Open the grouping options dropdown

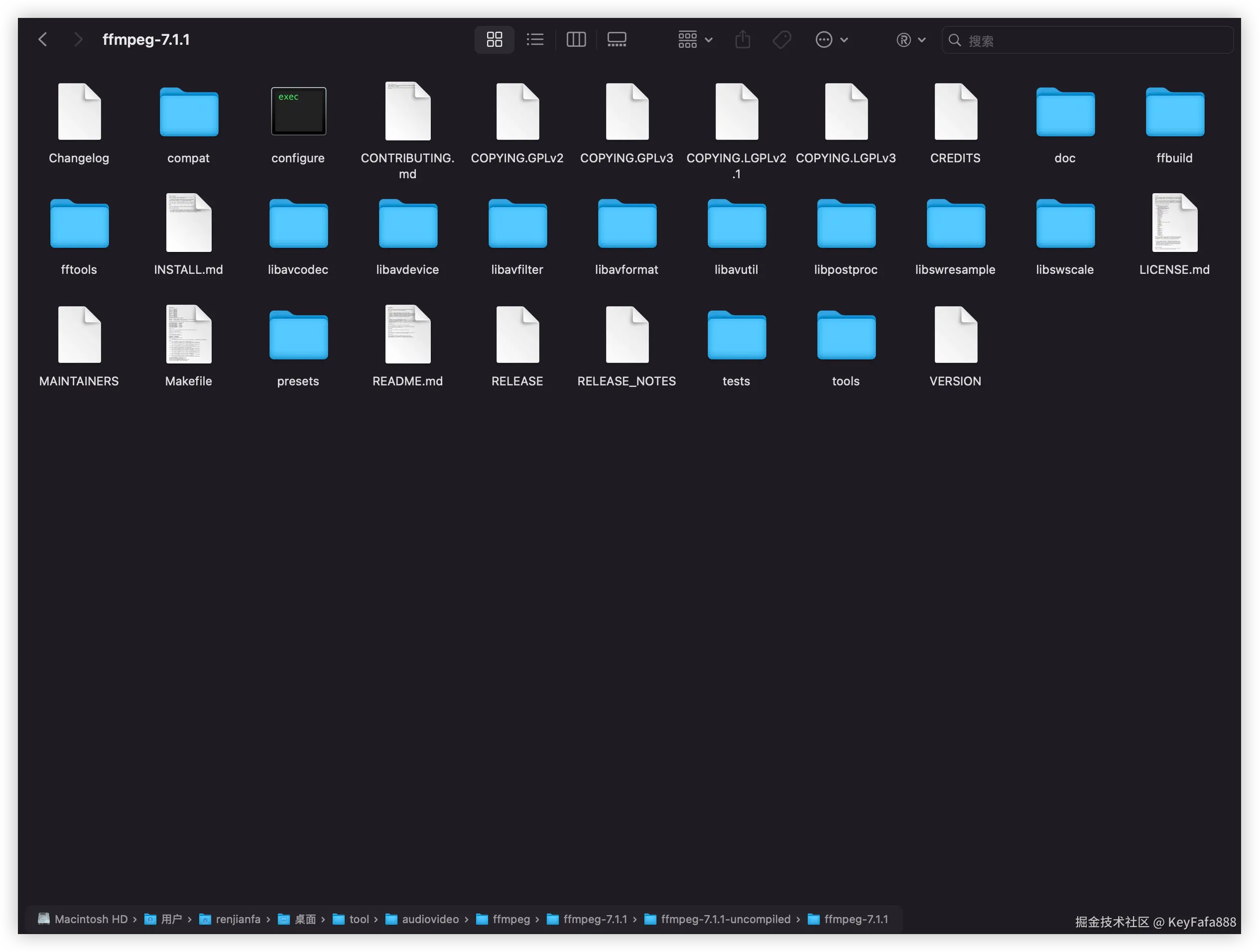click(694, 39)
